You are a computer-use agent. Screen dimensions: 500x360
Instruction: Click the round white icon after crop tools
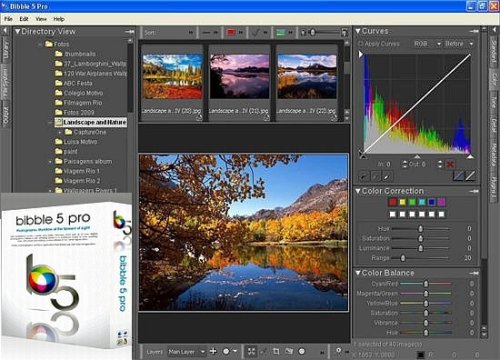coord(302,351)
